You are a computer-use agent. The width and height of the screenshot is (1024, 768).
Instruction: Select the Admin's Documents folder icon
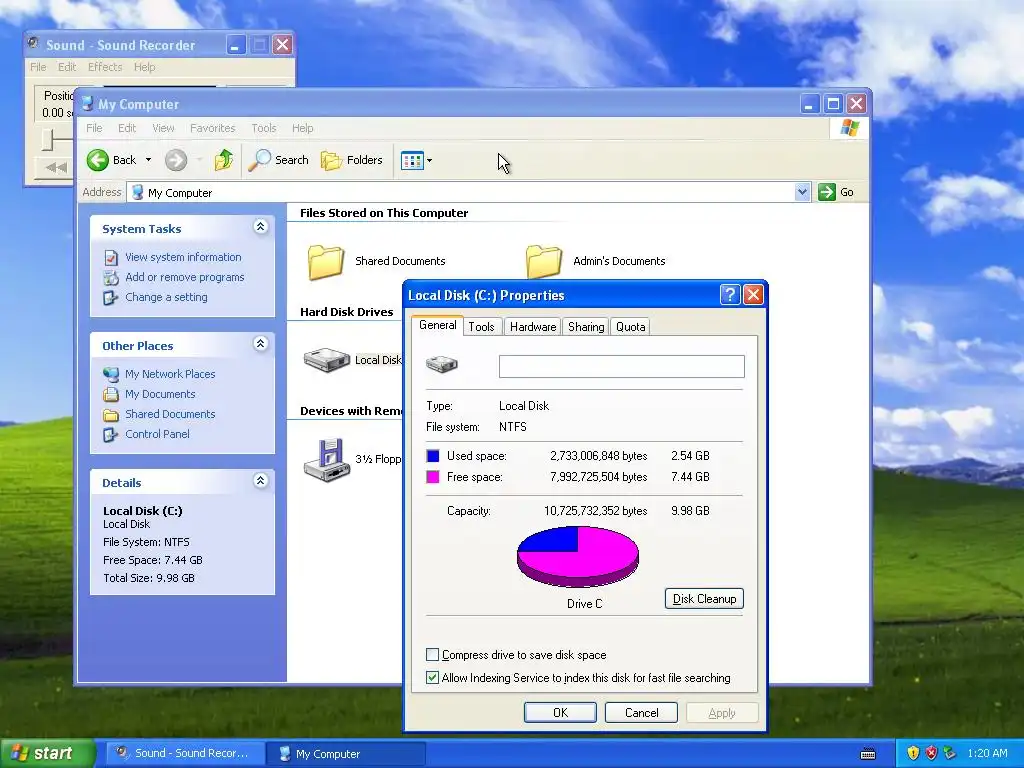(544, 262)
